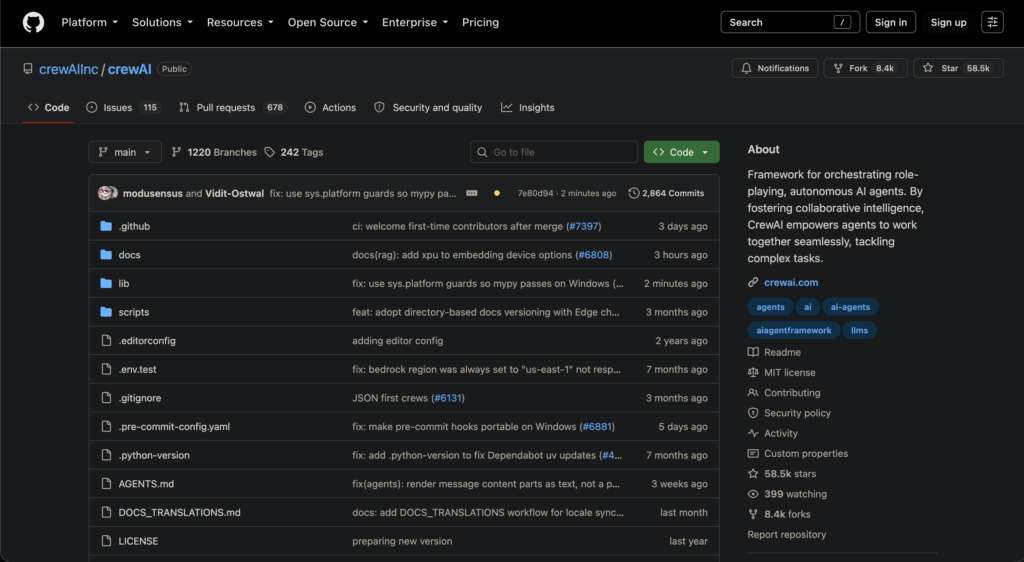Expand the commit message ellipsis icon
This screenshot has width=1024, height=562.
(x=472, y=193)
